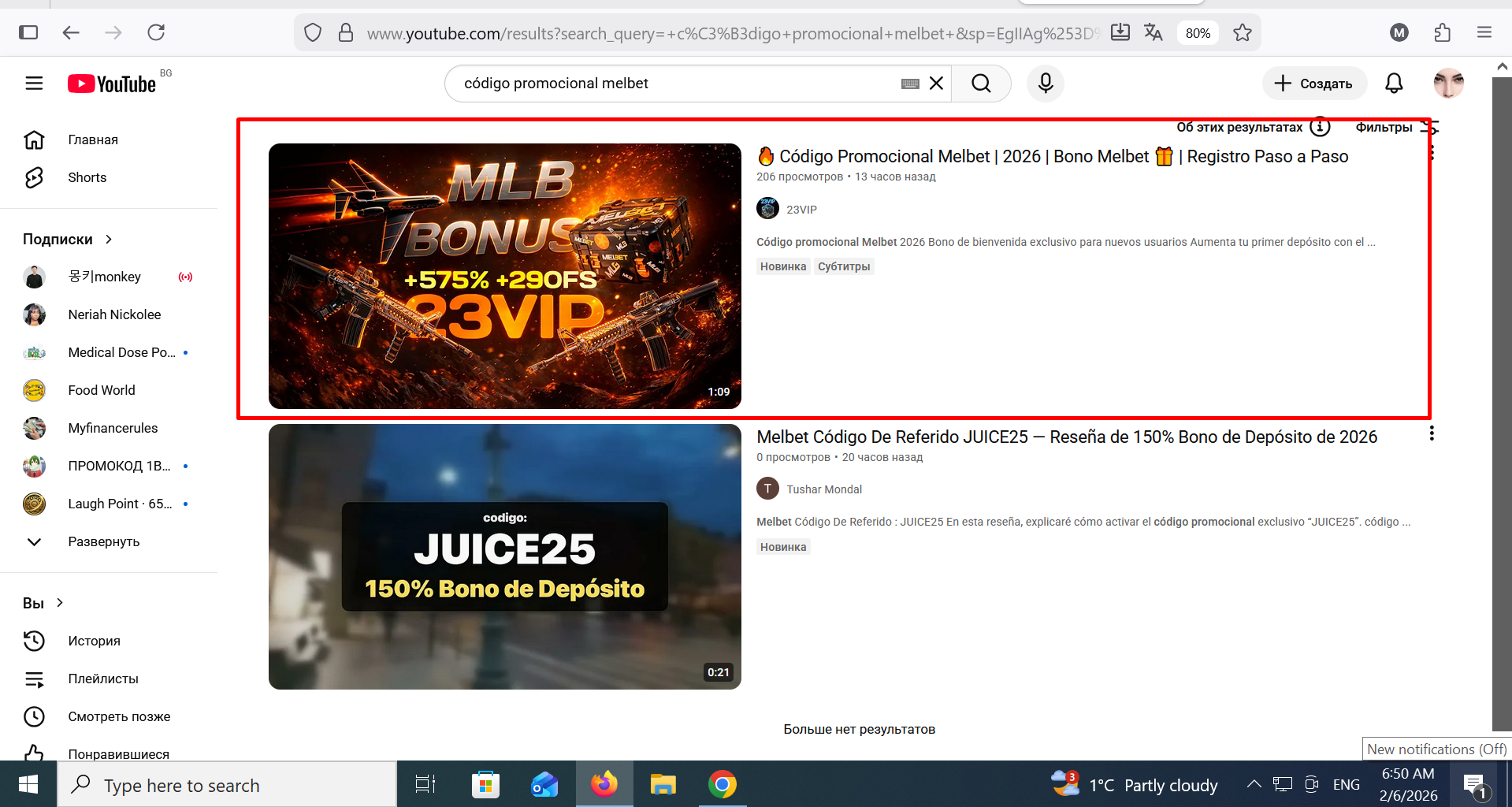Viewport: 1512px width, 807px height.
Task: Clear the search query with the X
Action: pyautogui.click(x=936, y=84)
